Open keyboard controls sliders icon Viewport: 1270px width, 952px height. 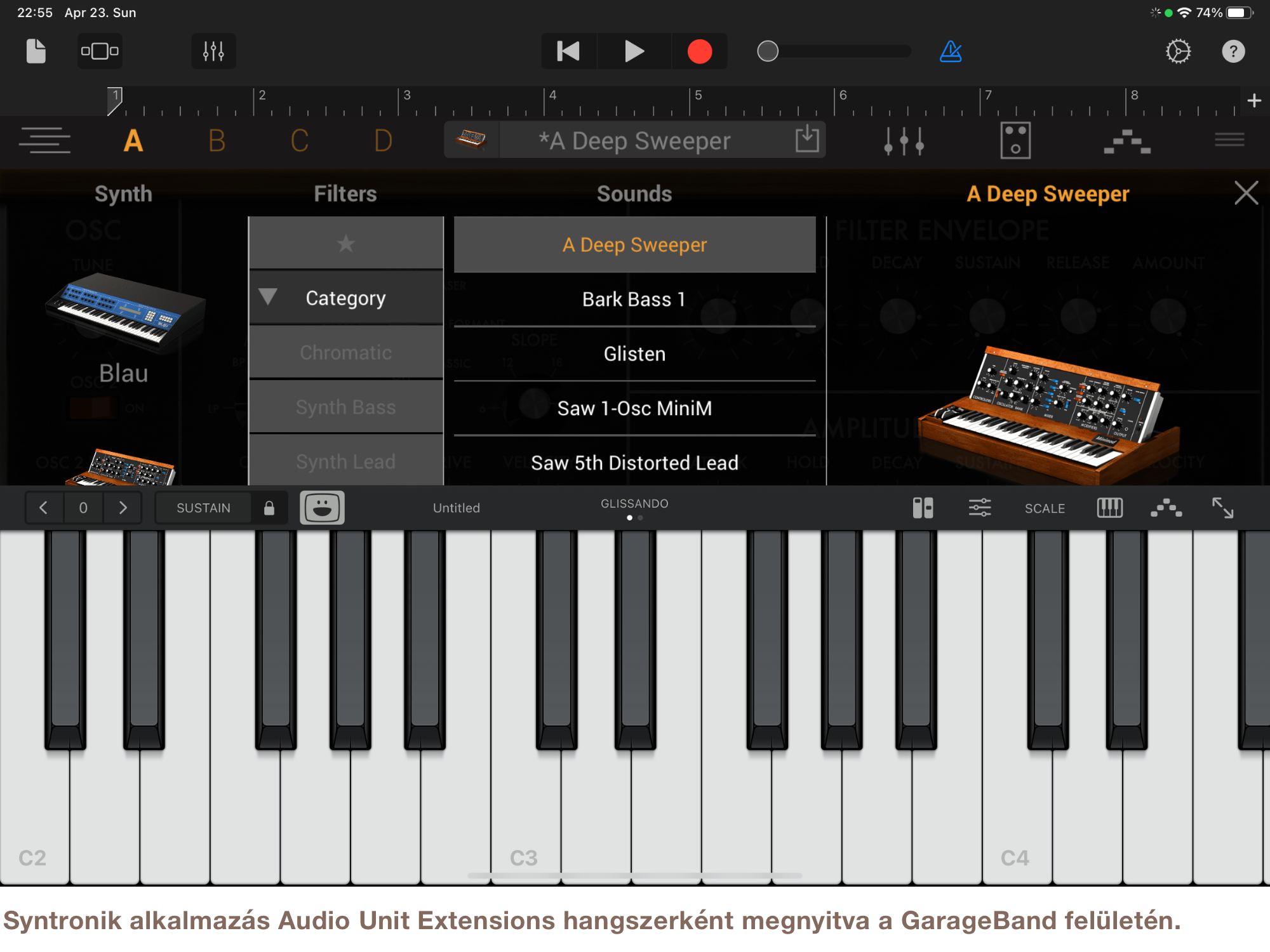(980, 508)
